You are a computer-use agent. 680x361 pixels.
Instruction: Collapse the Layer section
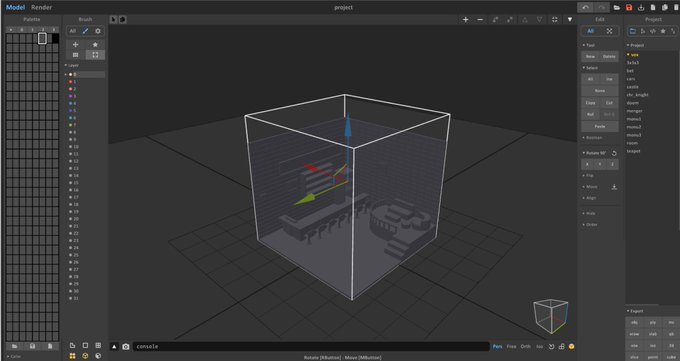pos(72,66)
